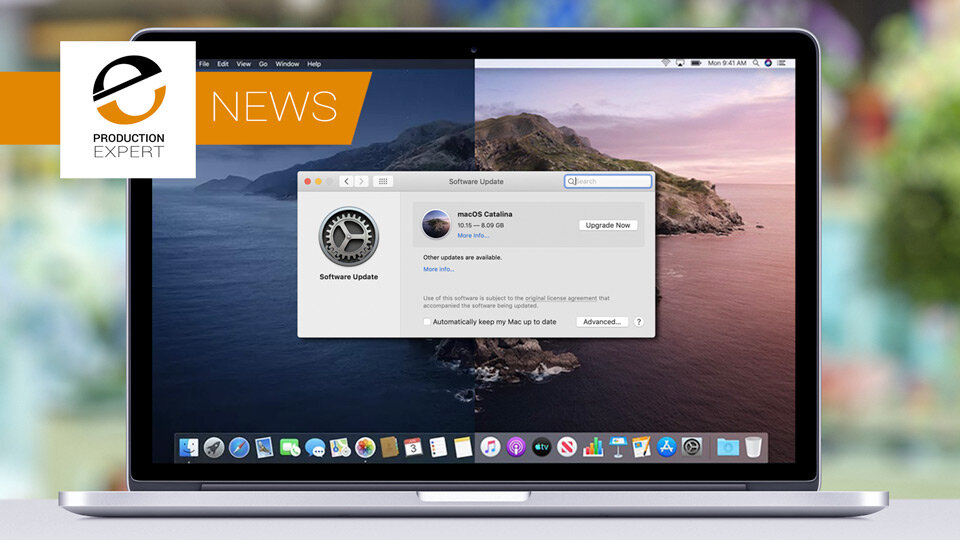Click the Advanced... button
This screenshot has height=540, width=960.
(x=602, y=322)
